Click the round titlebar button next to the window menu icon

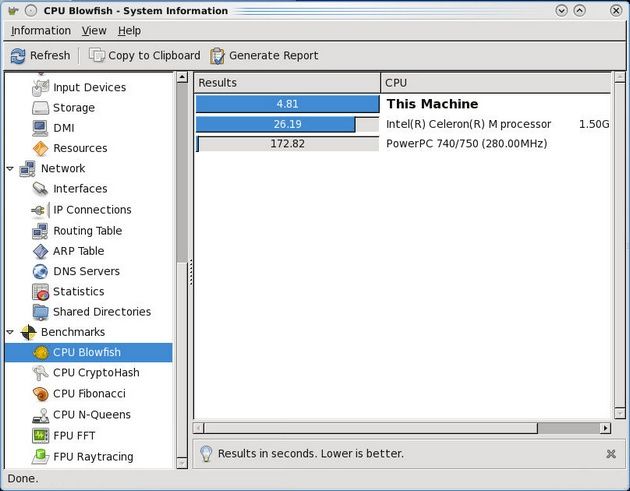tap(31, 10)
